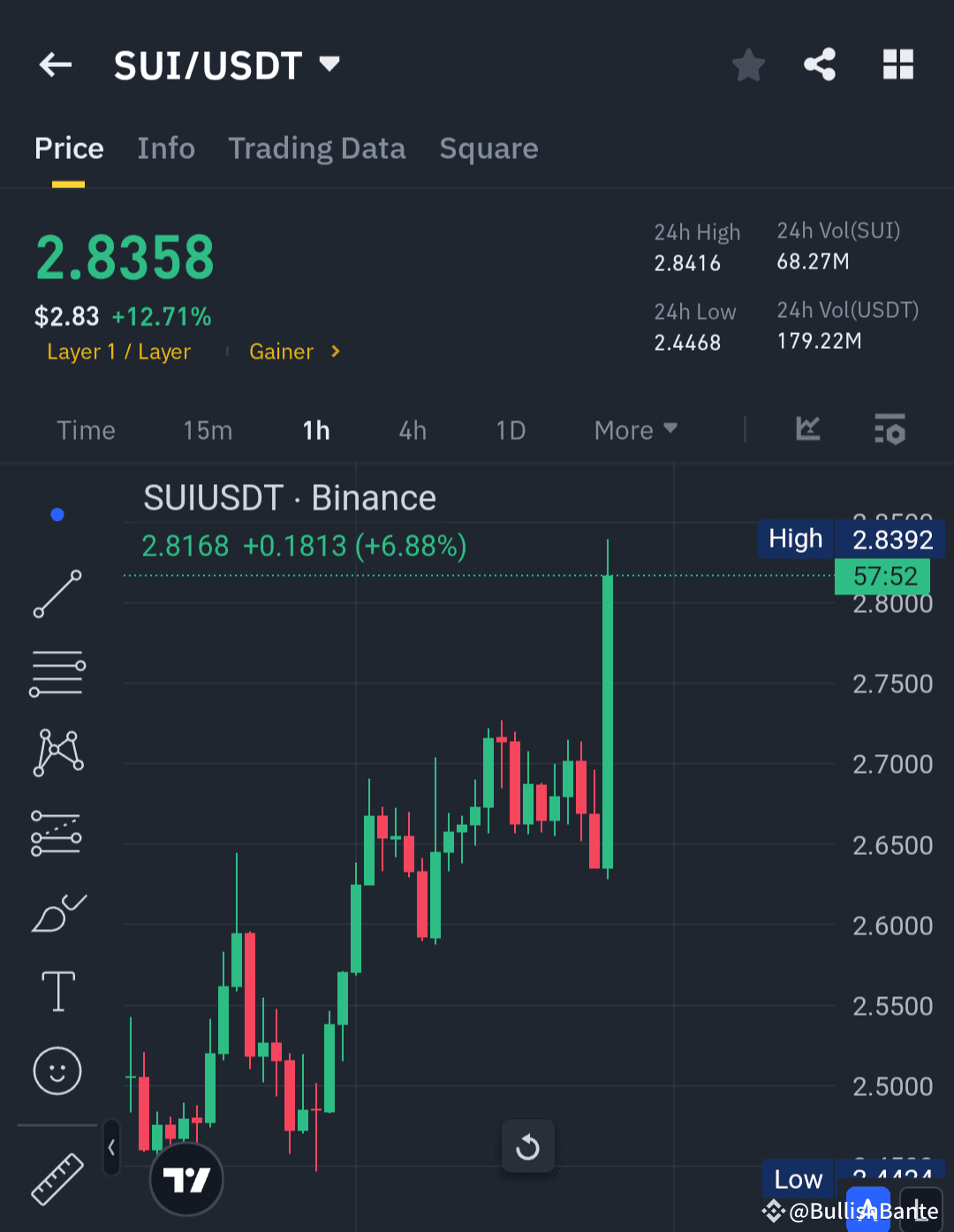
Task: Collapse the drawing tools sidebar
Action: tap(111, 1145)
